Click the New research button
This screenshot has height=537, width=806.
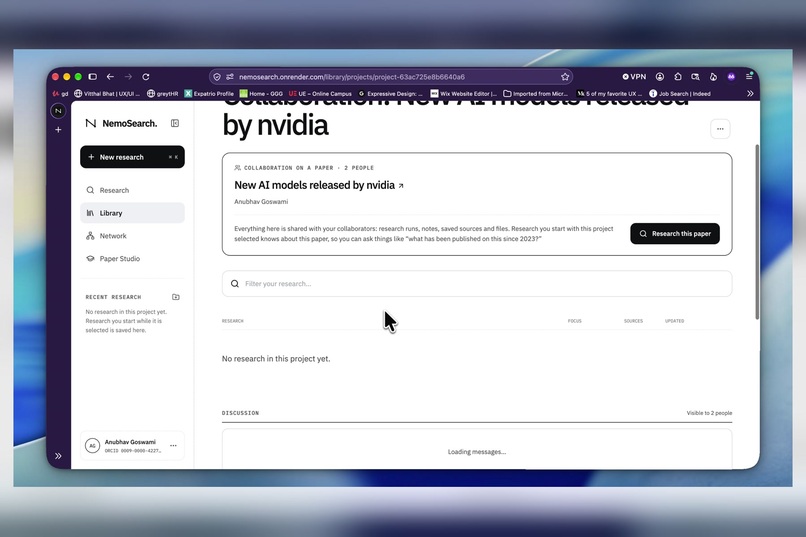[x=132, y=157]
